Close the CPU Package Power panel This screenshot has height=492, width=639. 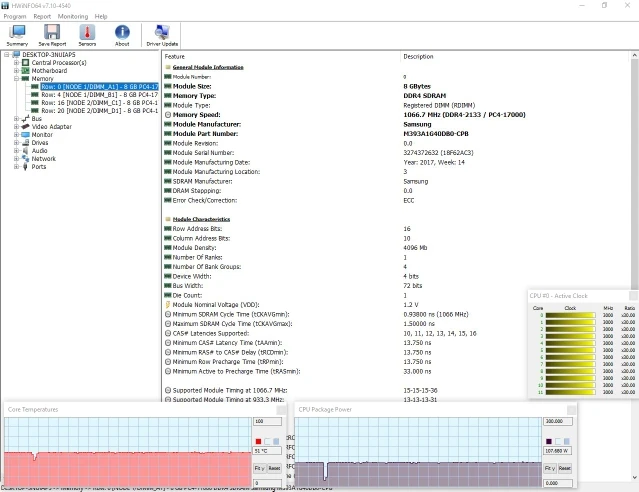click(x=571, y=410)
